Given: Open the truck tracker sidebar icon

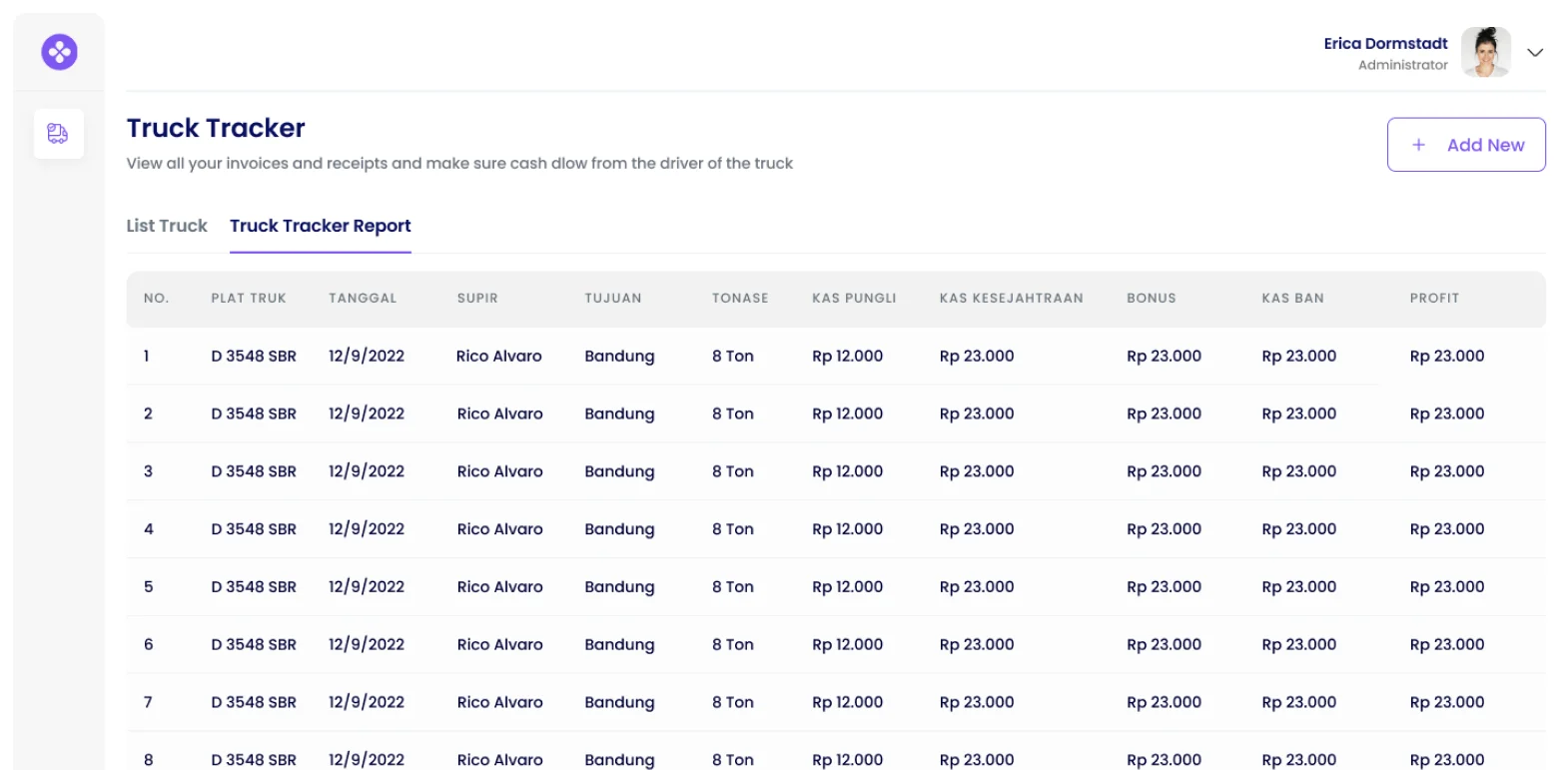Looking at the screenshot, I should pyautogui.click(x=58, y=134).
